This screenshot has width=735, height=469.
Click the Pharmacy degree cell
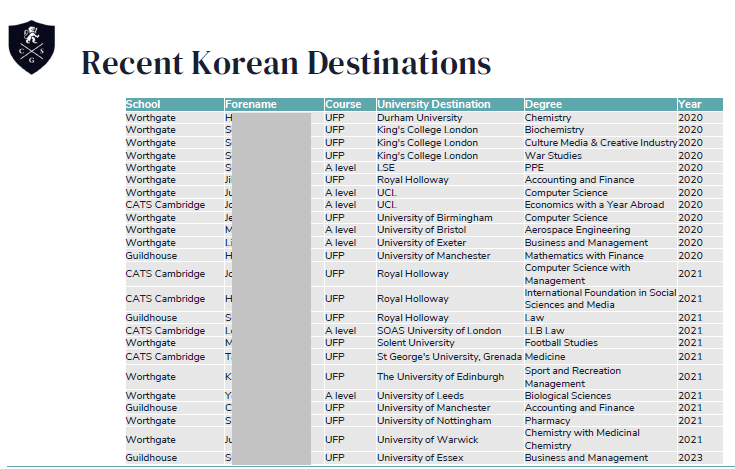[600, 421]
